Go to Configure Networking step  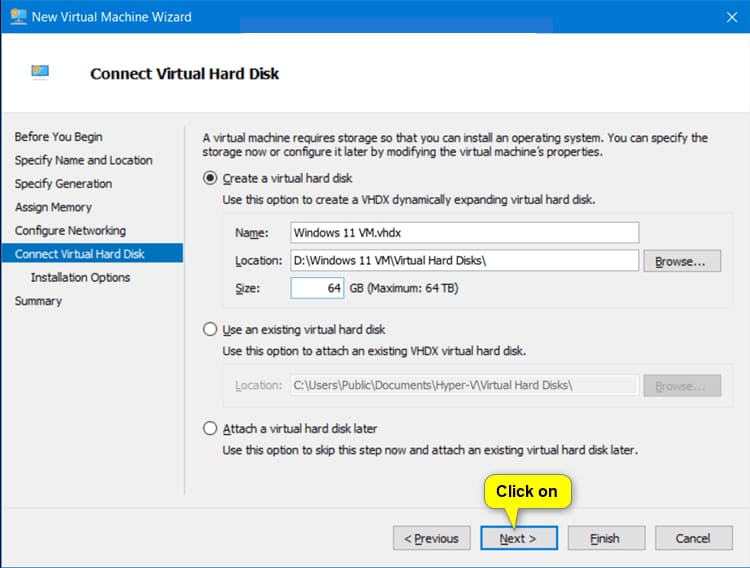(x=70, y=231)
